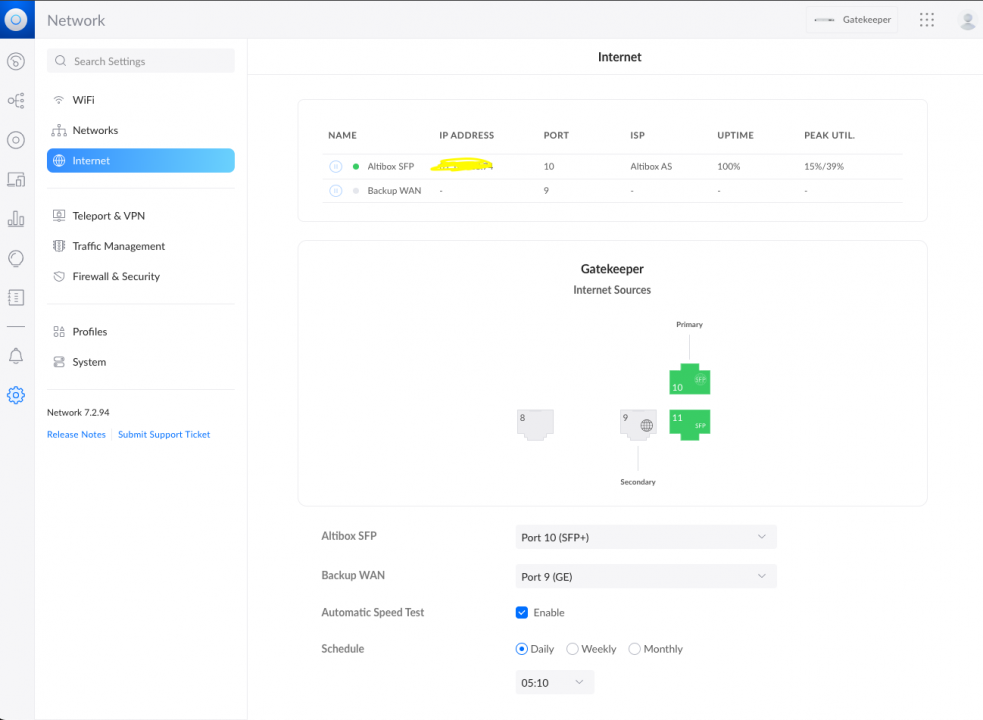Go to WiFi settings
The image size is (983, 720).
tap(83, 100)
